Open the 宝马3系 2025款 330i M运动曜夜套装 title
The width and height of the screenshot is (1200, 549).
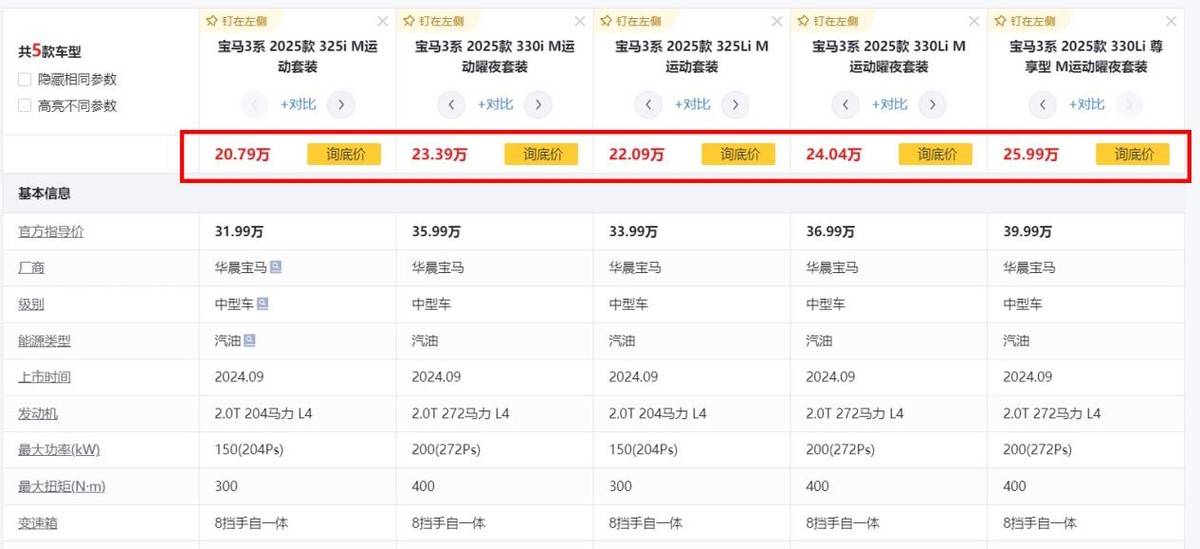pos(495,55)
